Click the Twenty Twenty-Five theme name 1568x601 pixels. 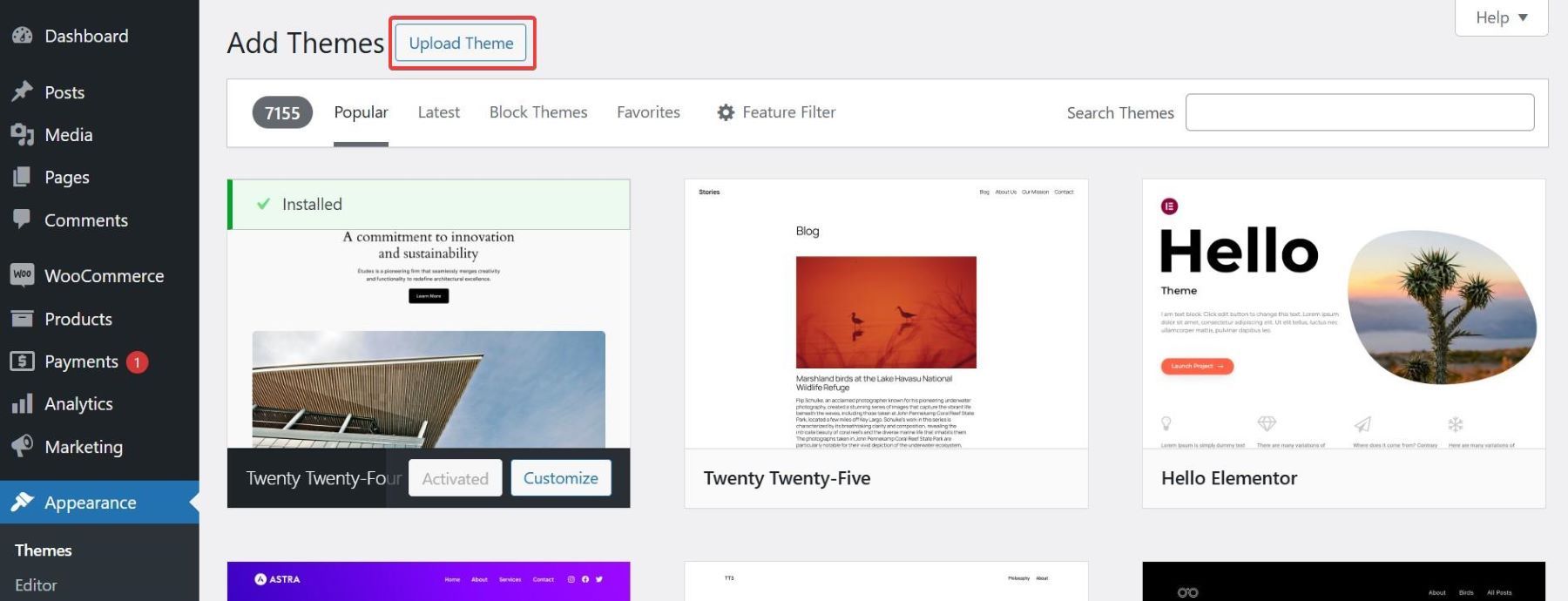tap(787, 478)
